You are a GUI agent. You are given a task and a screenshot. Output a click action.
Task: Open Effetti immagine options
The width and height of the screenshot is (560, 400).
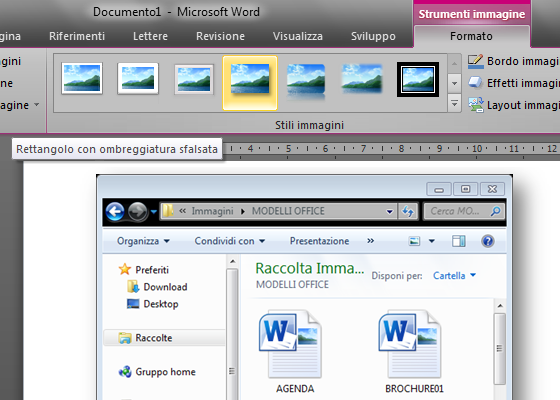514,83
